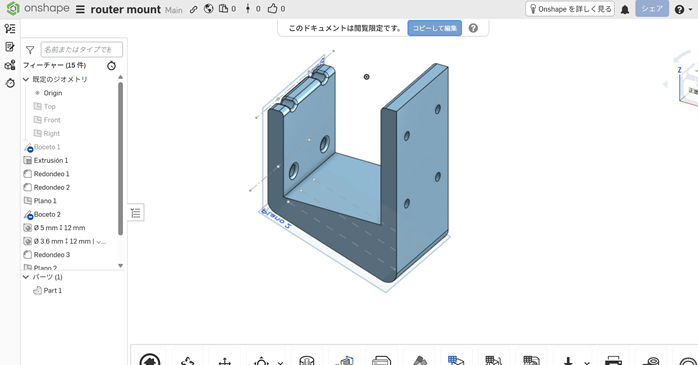
Task: Click the stopwatch icon beside the feature count
Action: point(111,66)
